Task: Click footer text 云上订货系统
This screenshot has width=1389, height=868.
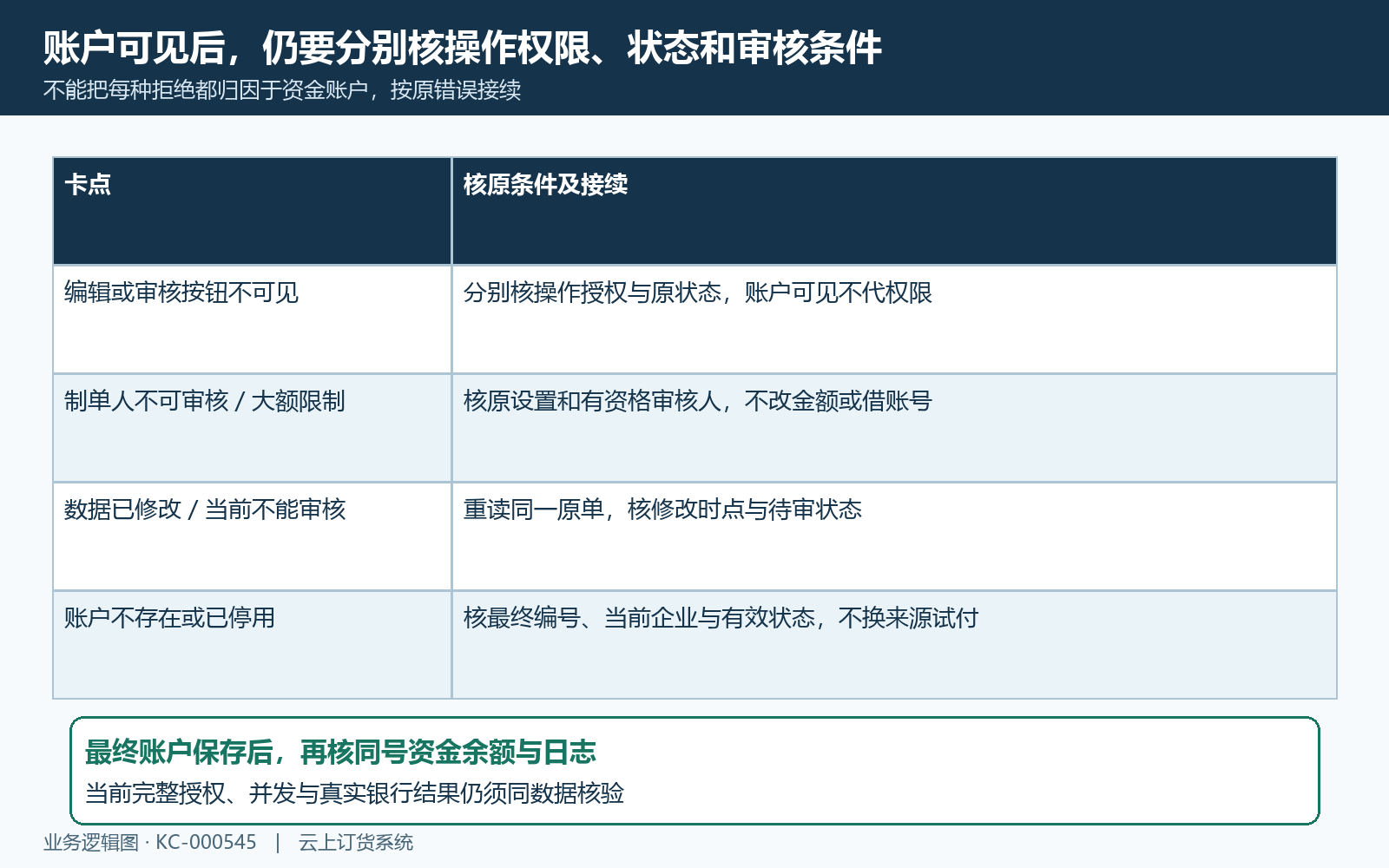Action: [x=356, y=843]
